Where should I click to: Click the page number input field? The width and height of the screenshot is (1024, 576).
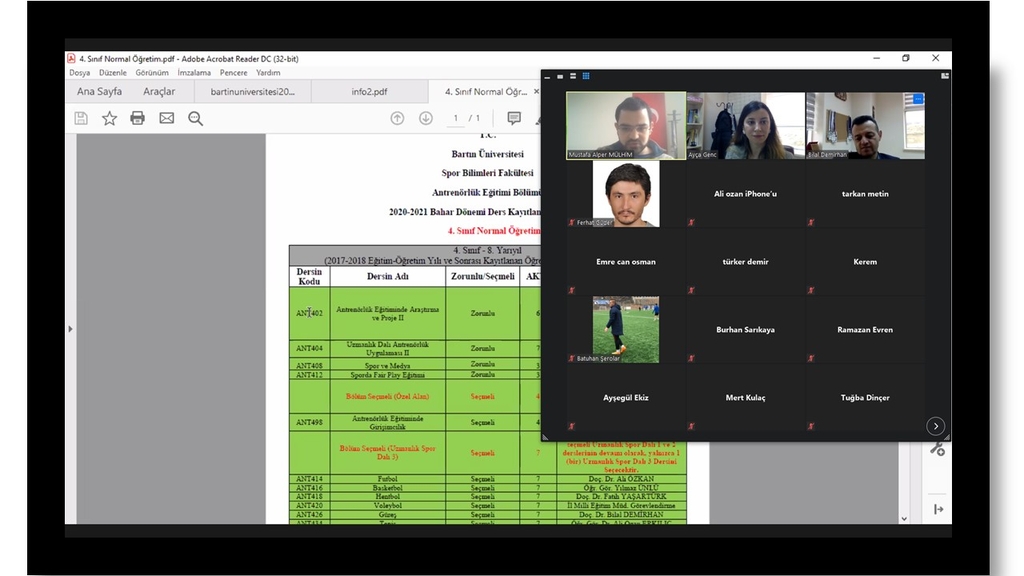click(456, 118)
